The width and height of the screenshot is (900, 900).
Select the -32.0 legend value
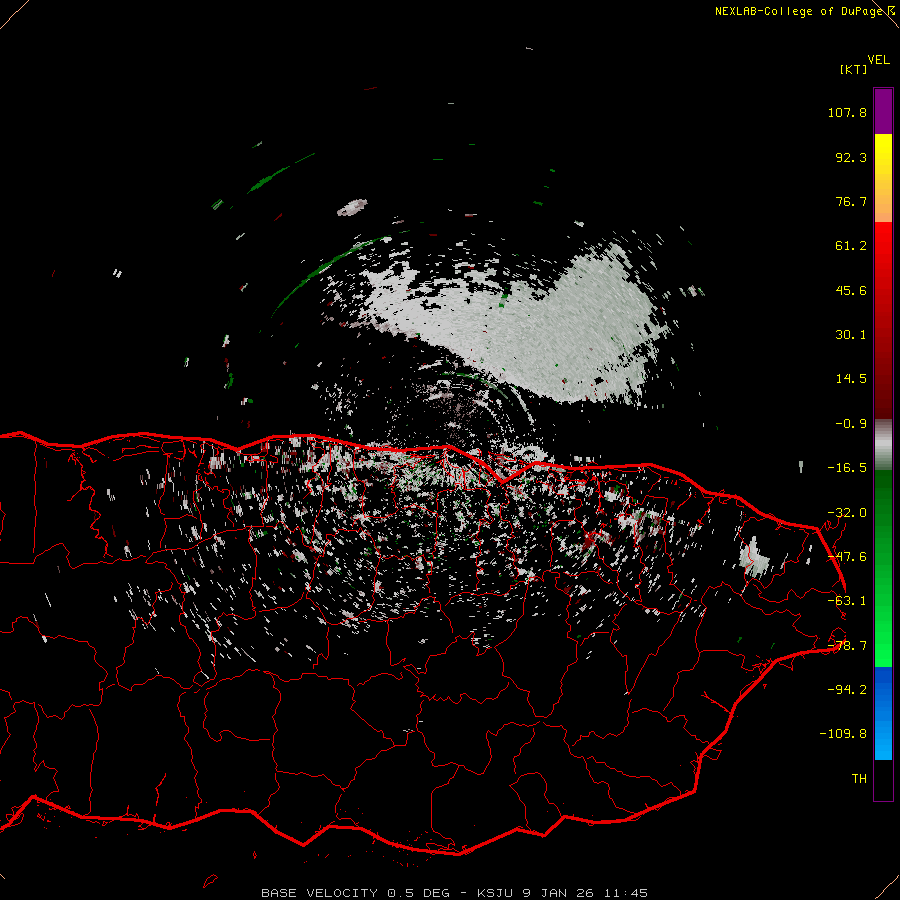pyautogui.click(x=847, y=513)
